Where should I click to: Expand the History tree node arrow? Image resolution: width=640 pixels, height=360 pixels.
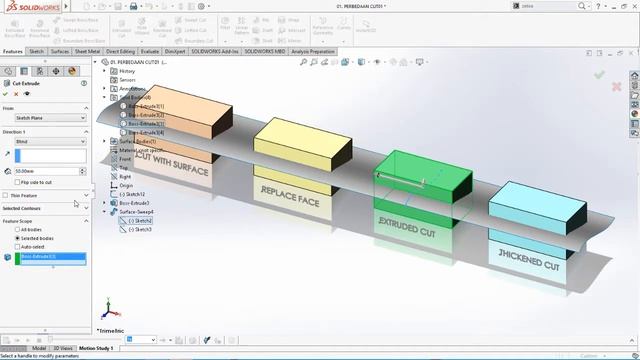104,71
